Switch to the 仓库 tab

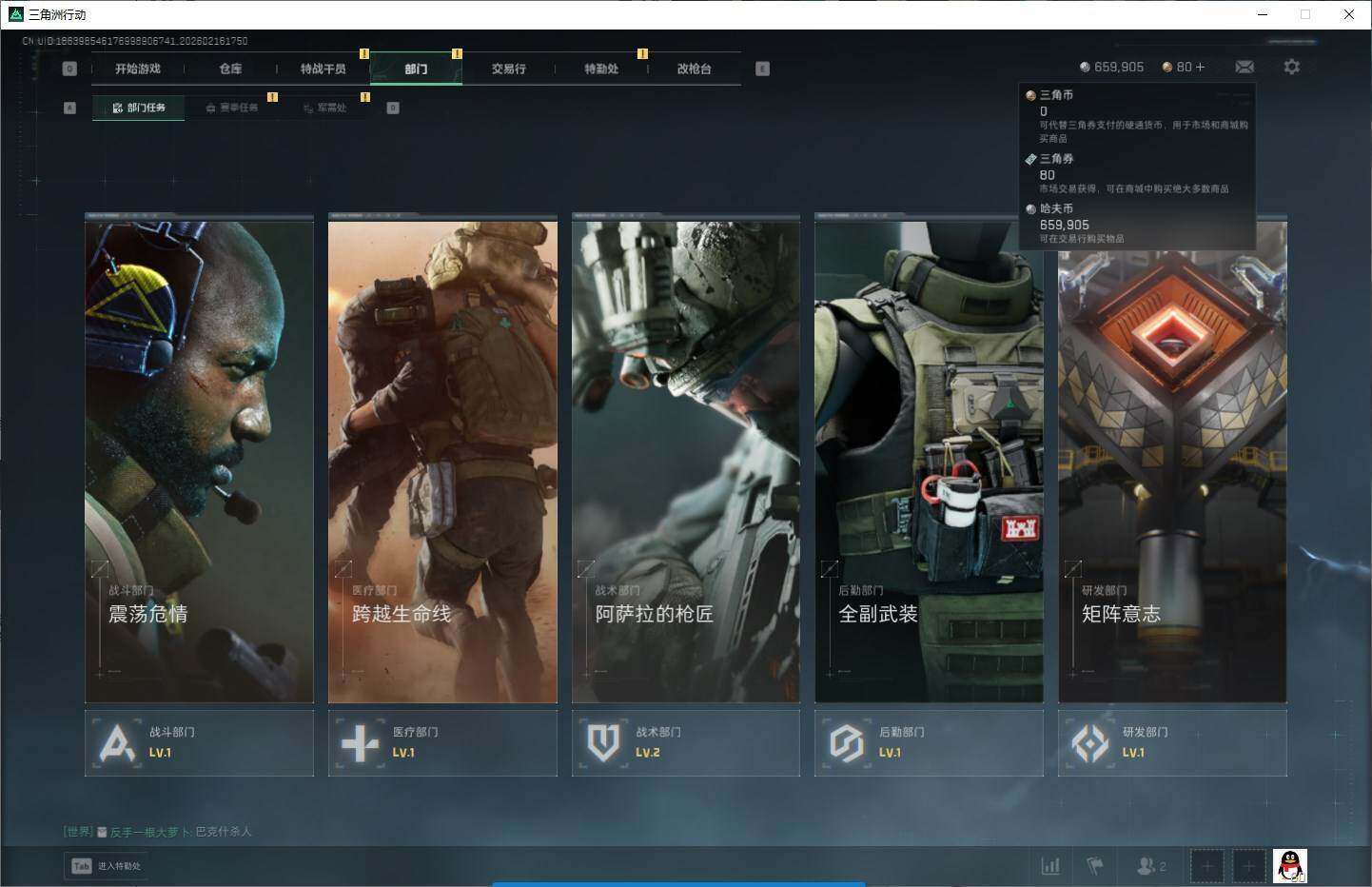click(230, 69)
